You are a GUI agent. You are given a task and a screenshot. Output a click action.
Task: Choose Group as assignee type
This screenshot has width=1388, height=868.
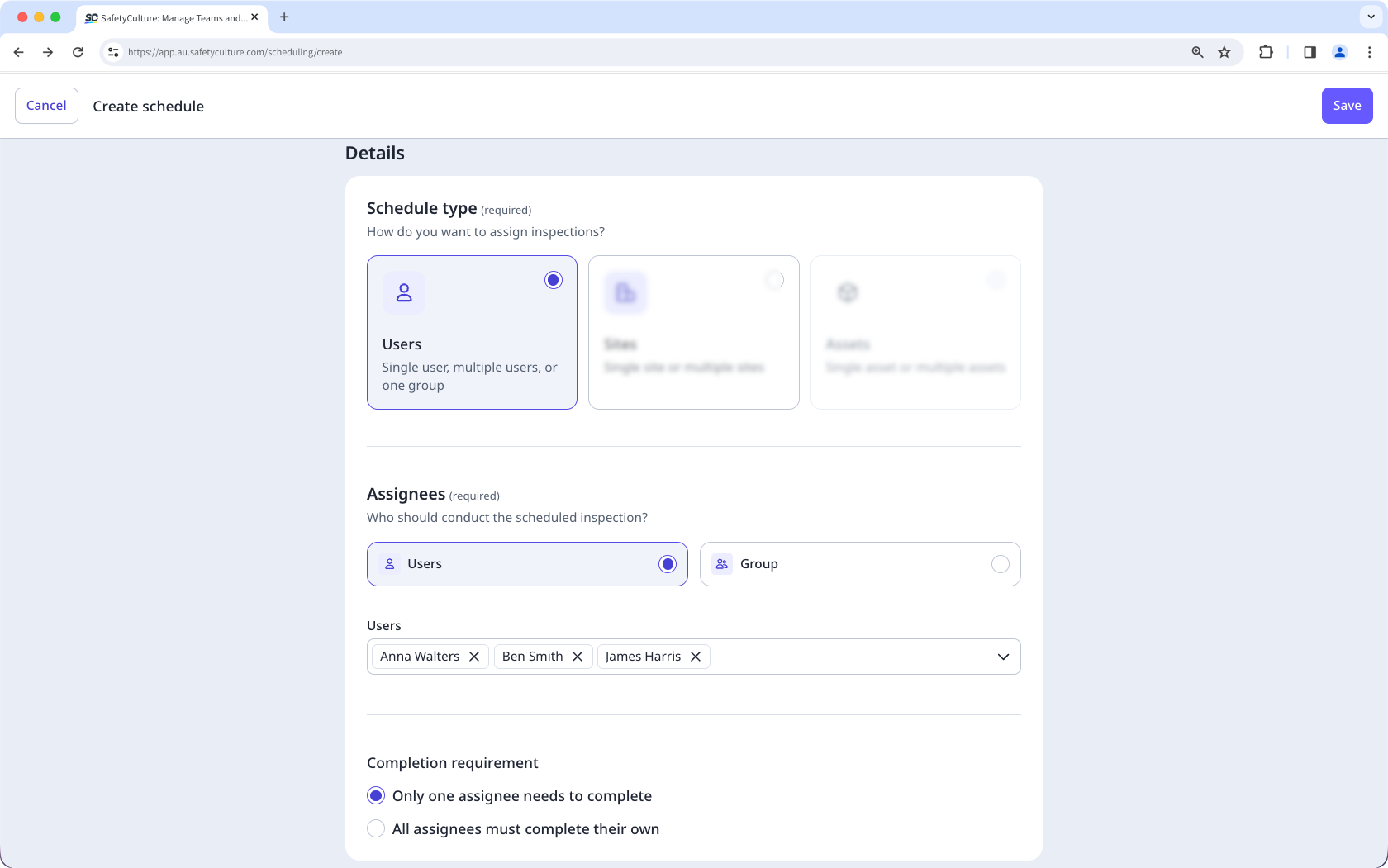pos(860,564)
